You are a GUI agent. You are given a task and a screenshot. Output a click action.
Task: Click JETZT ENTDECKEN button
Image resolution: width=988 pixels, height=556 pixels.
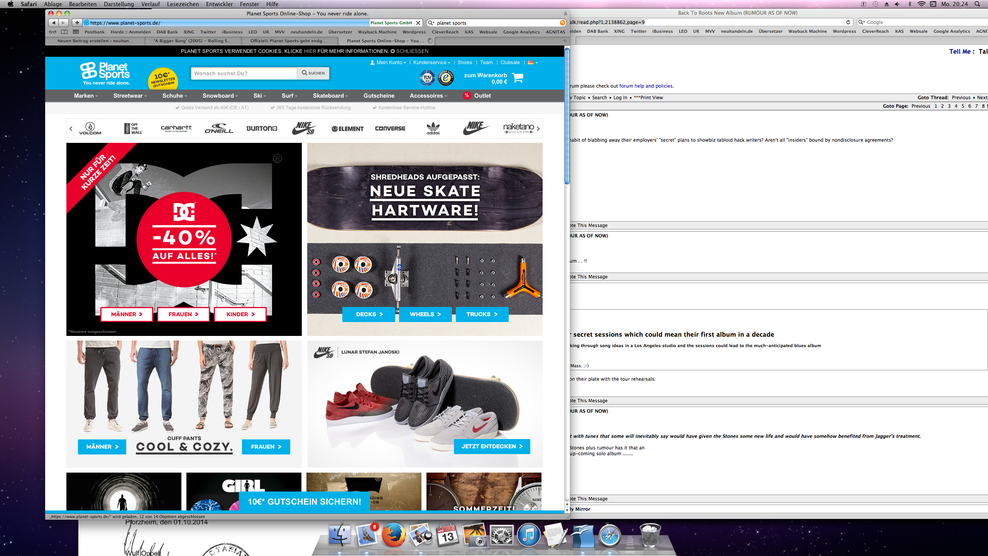pyautogui.click(x=492, y=446)
